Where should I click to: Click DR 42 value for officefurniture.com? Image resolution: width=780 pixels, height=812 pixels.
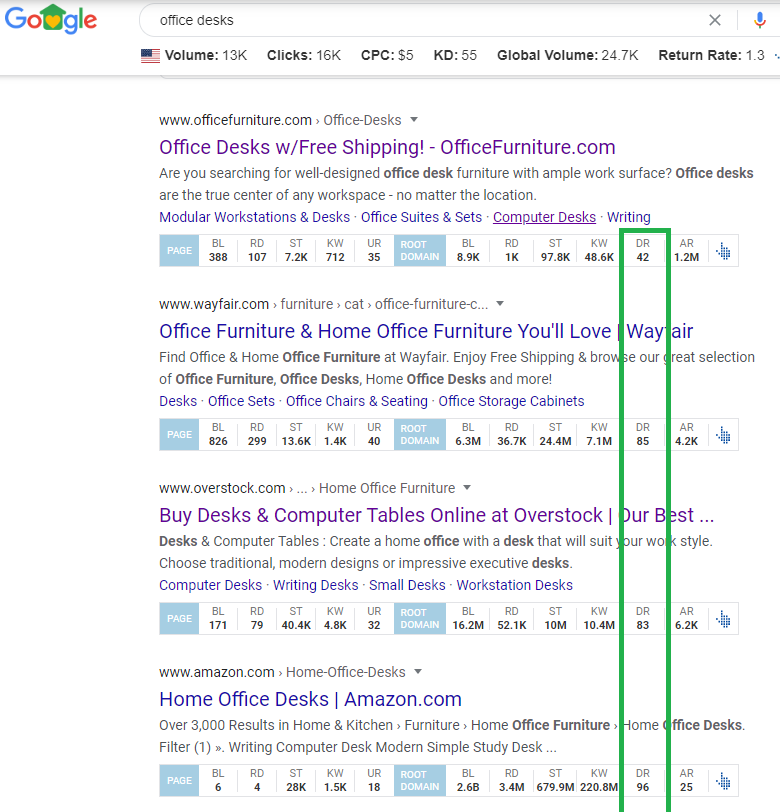click(x=643, y=257)
